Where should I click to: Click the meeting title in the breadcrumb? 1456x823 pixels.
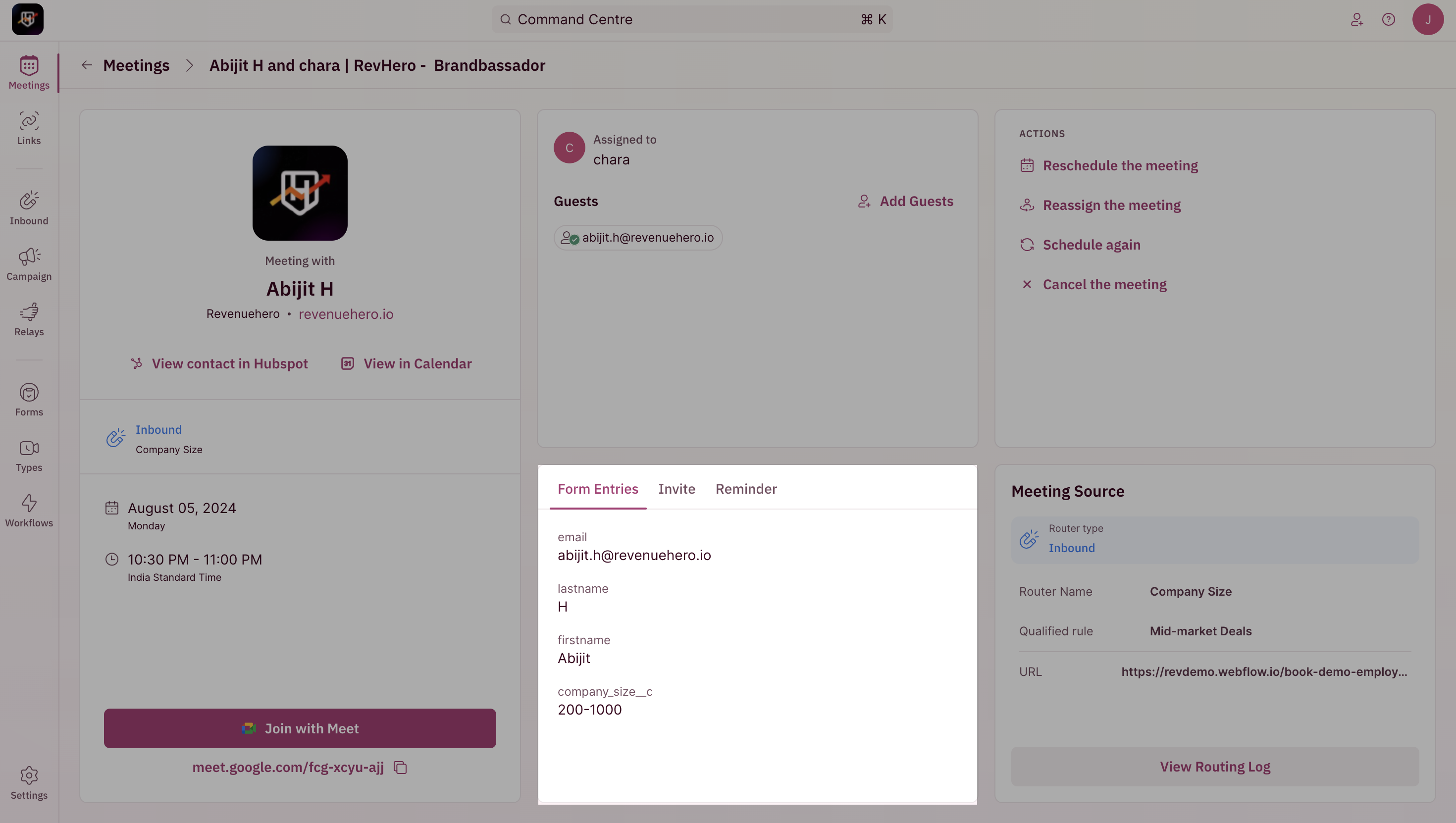pyautogui.click(x=377, y=65)
